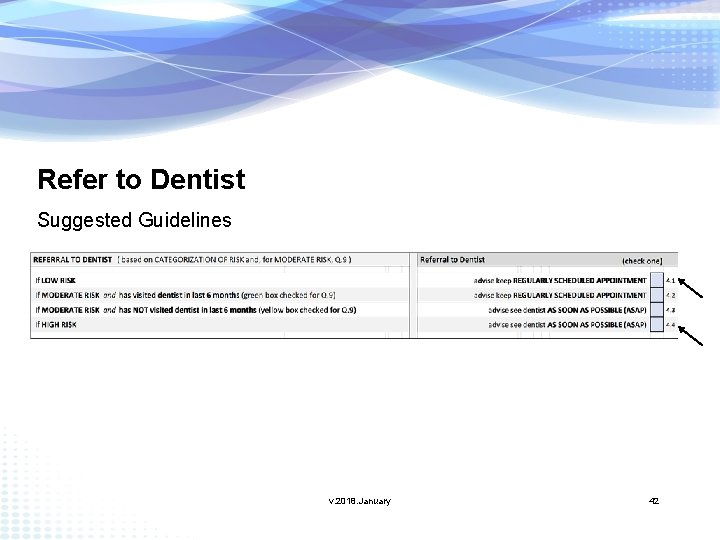This screenshot has height=540, width=720.
Task: Click the high-risk 'AS SOON AS POSSIBLE (ASAP)' text
Action: (x=597, y=325)
